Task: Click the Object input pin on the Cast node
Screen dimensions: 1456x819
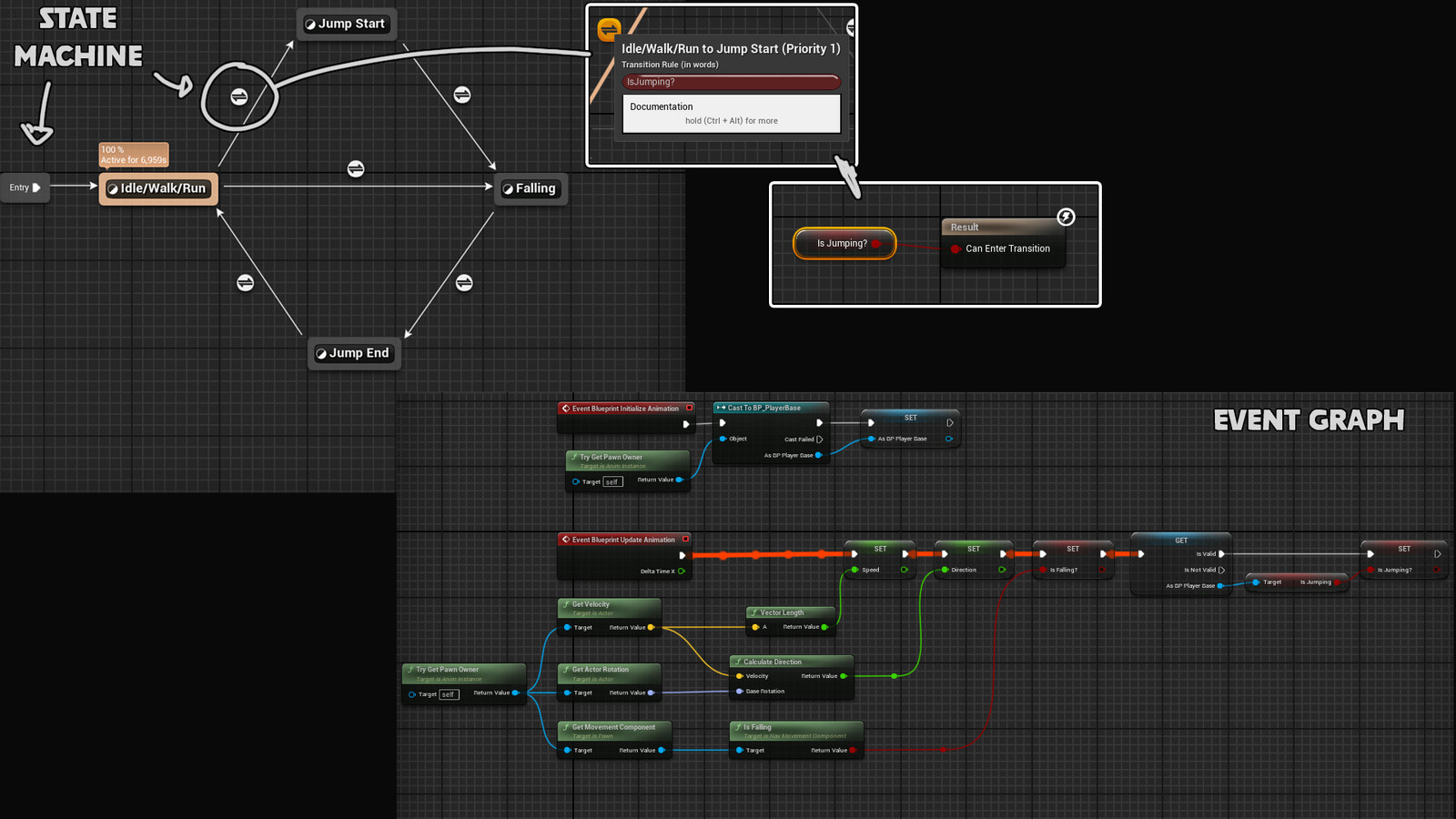Action: click(x=723, y=439)
